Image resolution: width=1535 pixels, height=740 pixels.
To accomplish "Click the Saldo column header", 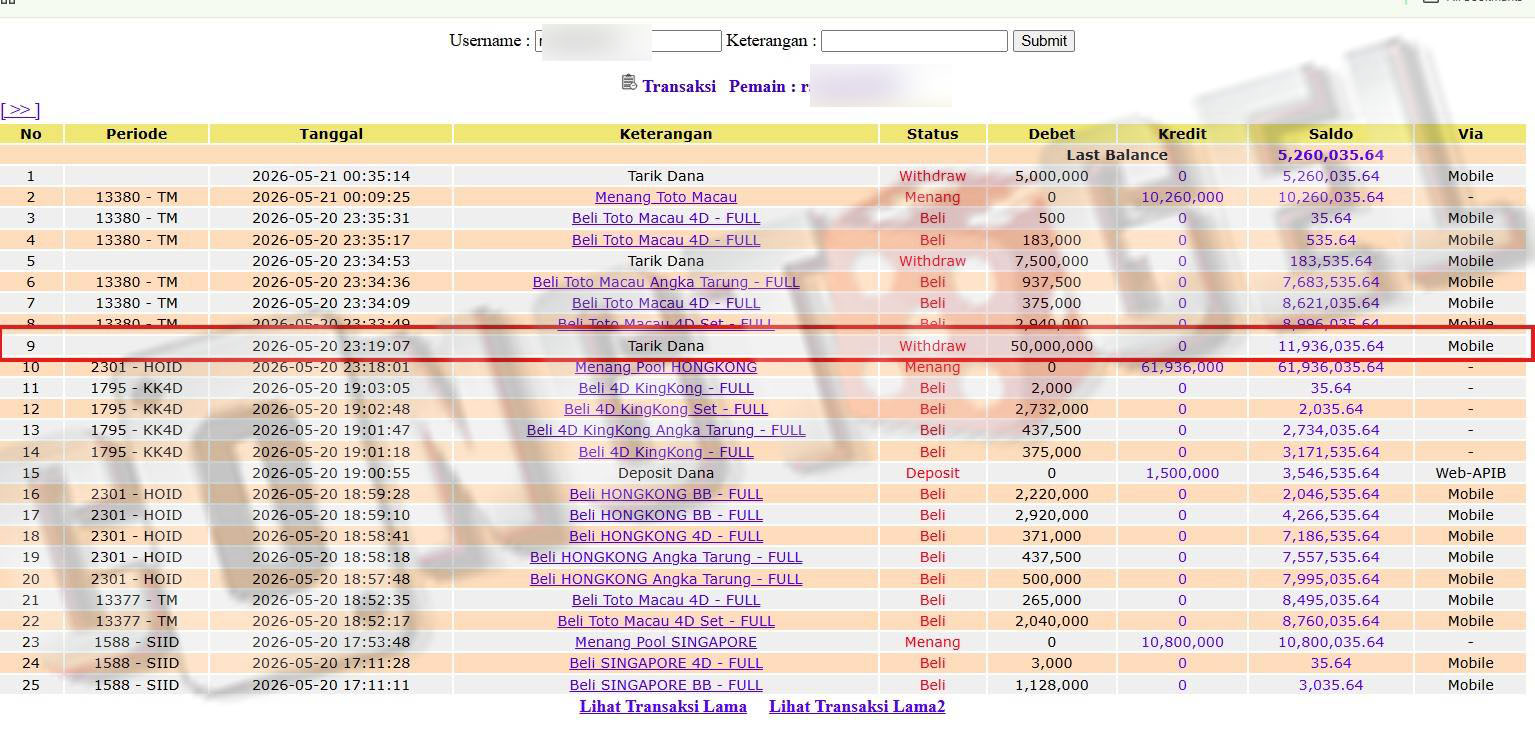I will [1331, 134].
